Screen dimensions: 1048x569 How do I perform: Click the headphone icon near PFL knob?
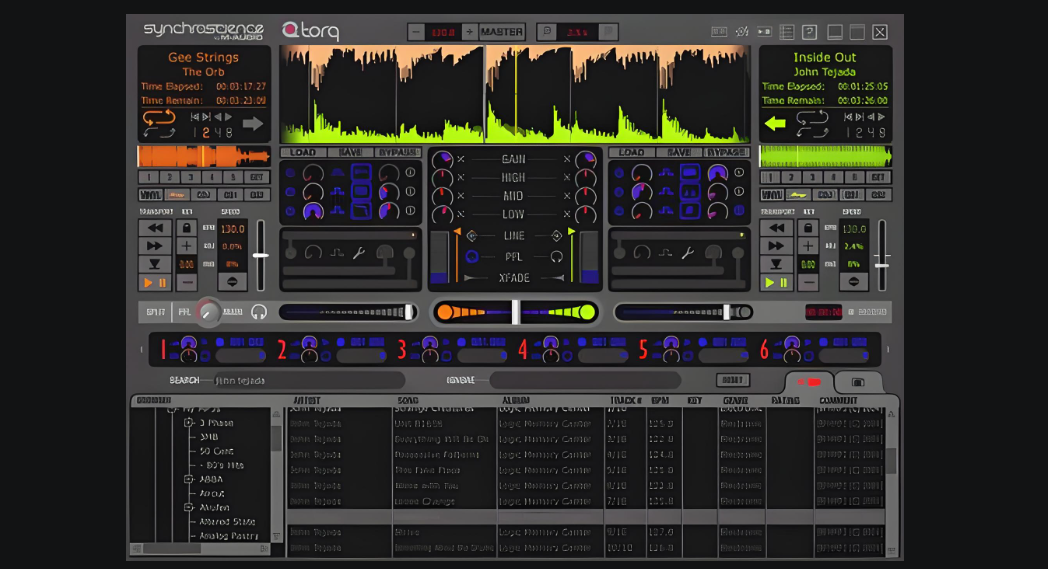coord(259,312)
